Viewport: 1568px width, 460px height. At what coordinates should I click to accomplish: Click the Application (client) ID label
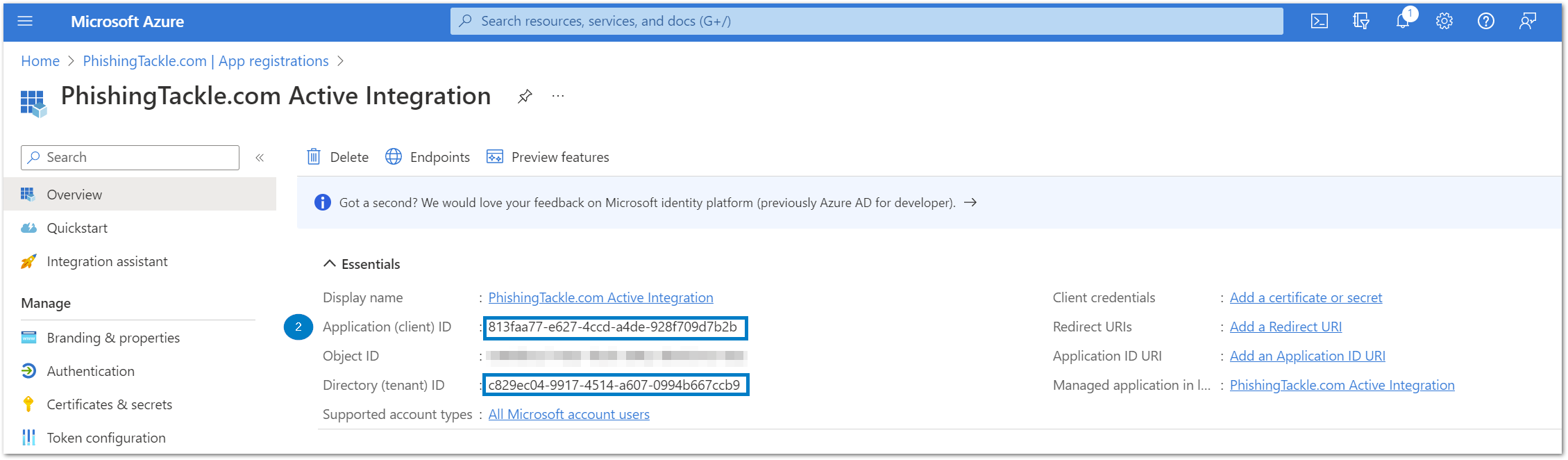click(387, 327)
